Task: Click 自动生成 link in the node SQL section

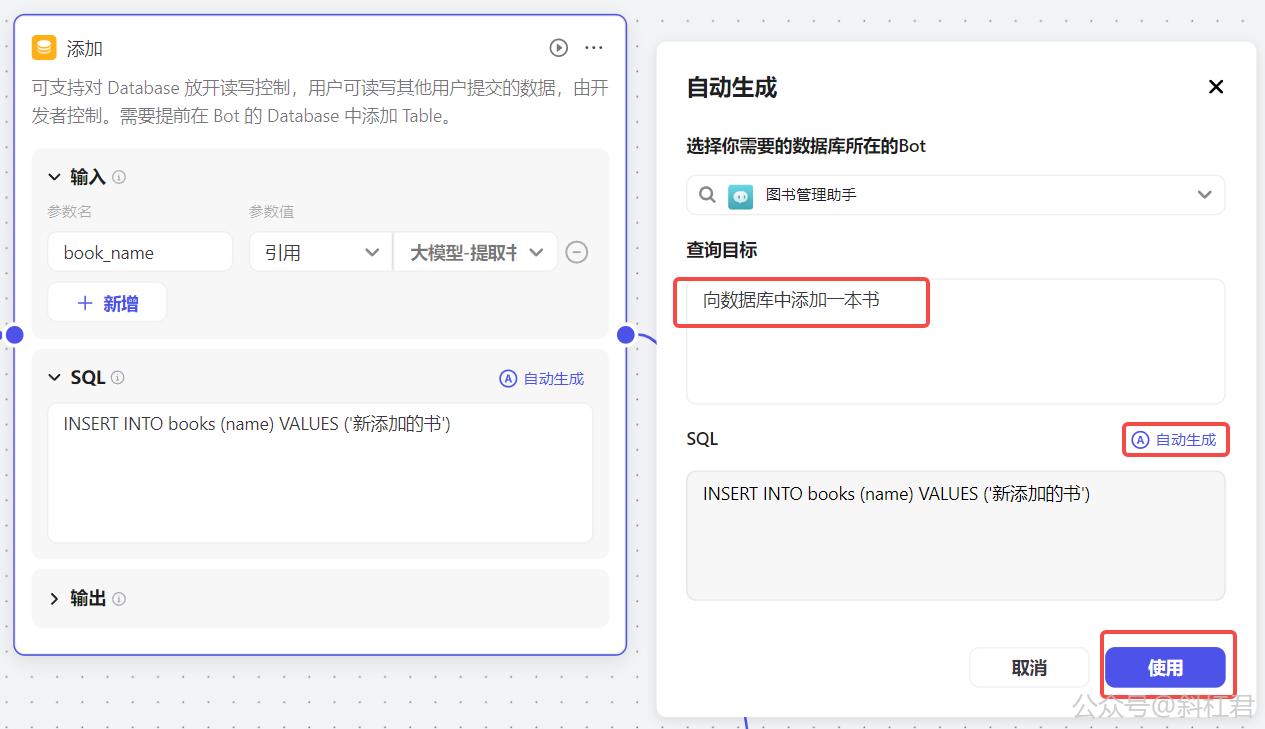Action: point(542,379)
